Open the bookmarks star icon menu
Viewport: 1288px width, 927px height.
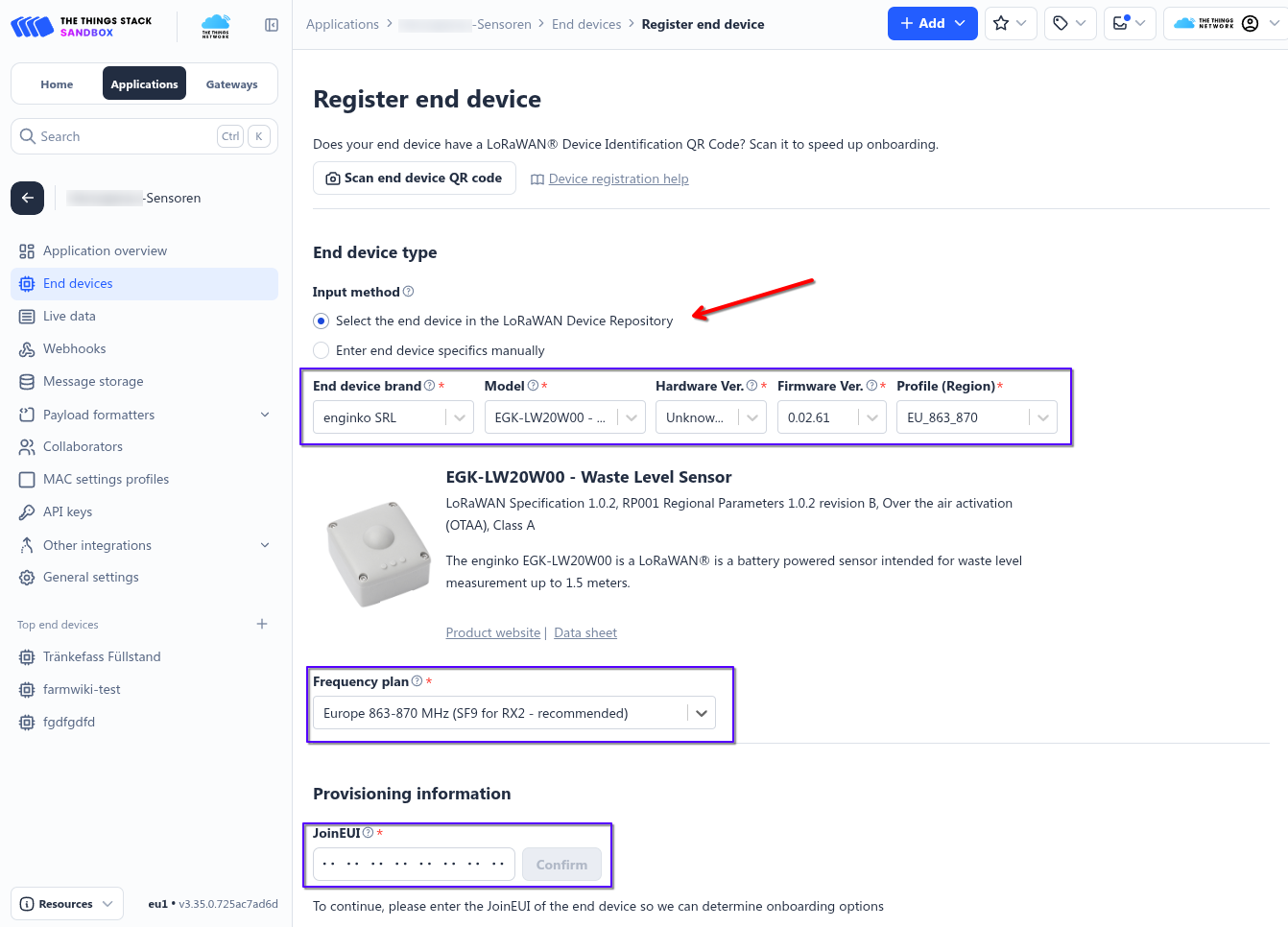click(1010, 23)
